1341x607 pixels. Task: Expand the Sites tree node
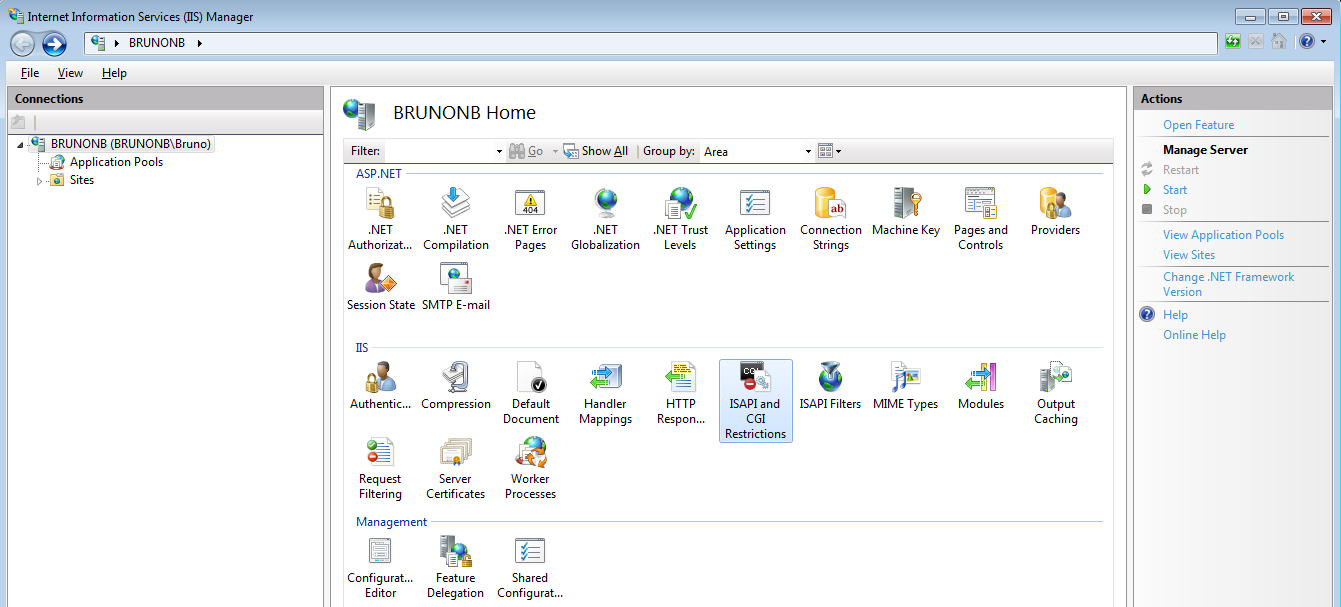40,181
